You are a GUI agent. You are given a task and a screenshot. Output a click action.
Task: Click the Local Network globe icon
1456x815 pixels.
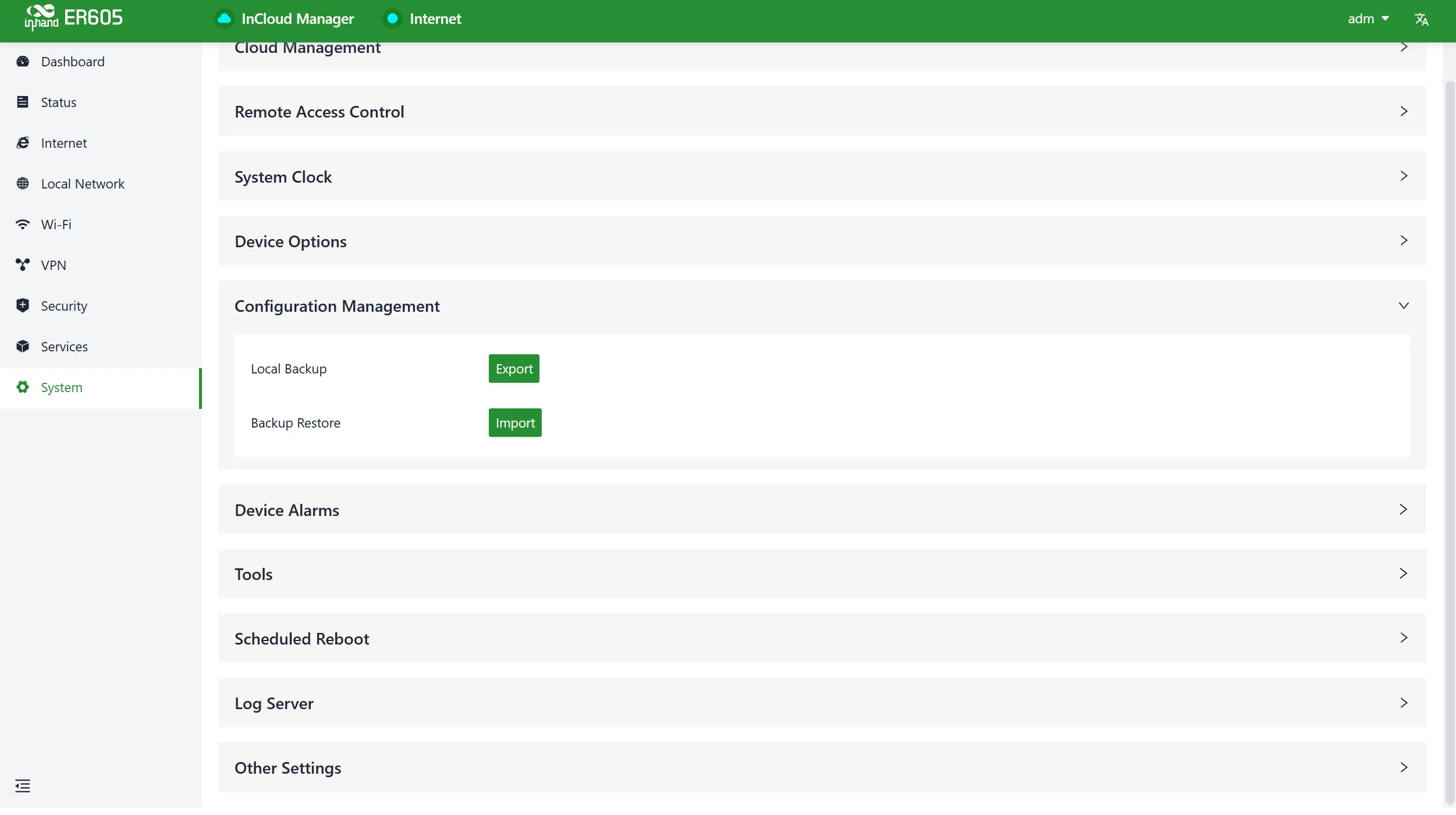(23, 184)
